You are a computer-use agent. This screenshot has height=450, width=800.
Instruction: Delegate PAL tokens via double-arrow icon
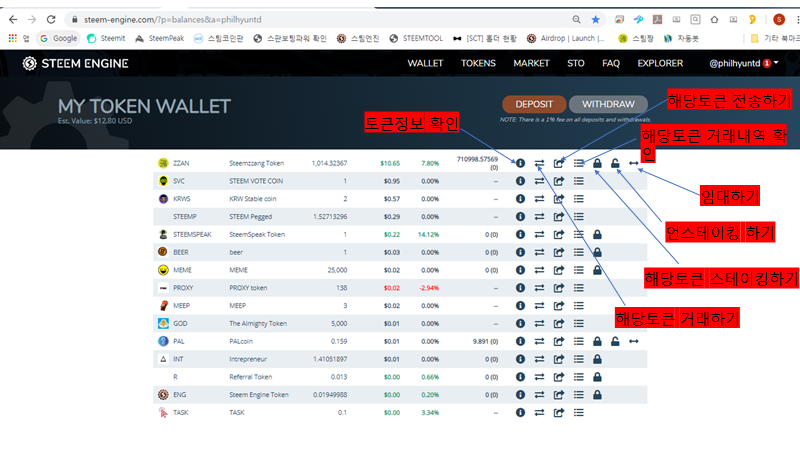pyautogui.click(x=633, y=341)
